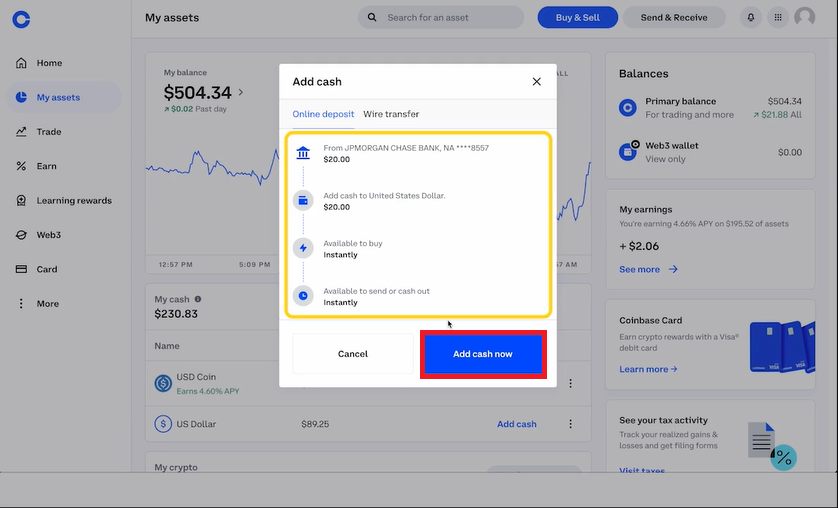
Task: Open the profile avatar menu
Action: pyautogui.click(x=805, y=18)
